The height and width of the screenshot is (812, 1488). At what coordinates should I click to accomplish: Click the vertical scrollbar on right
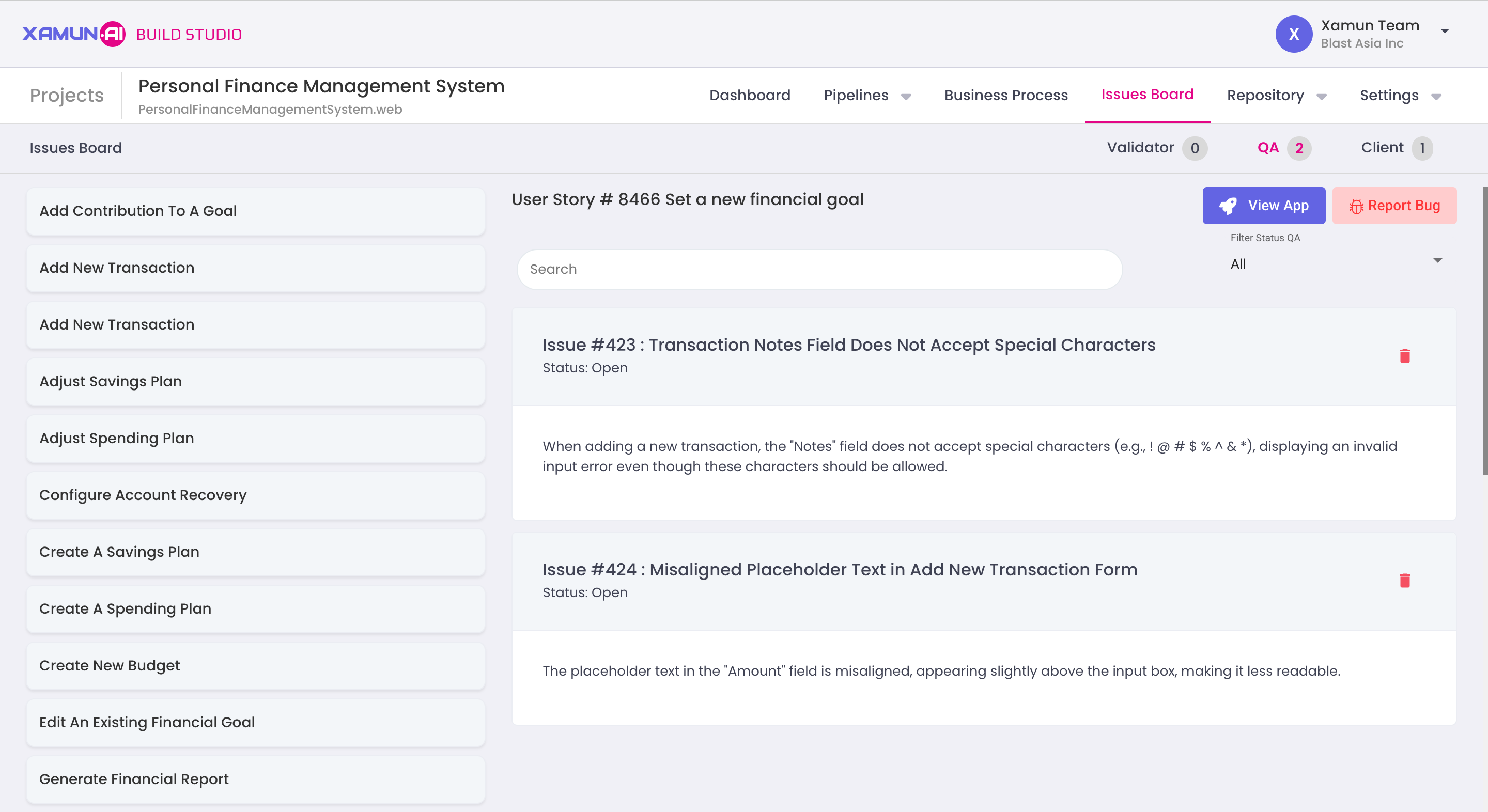point(1484,331)
